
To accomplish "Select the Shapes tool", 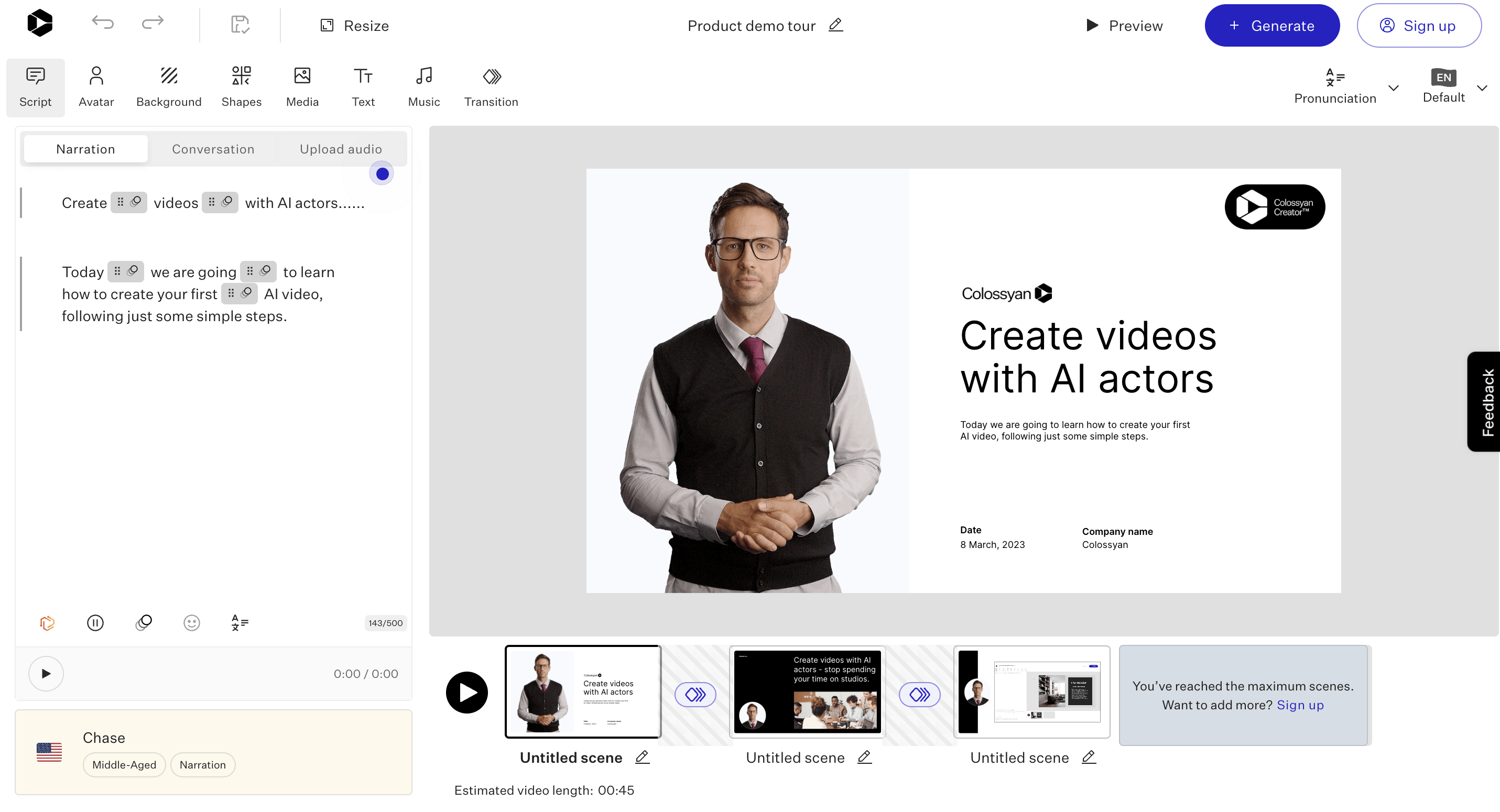I will [x=241, y=87].
